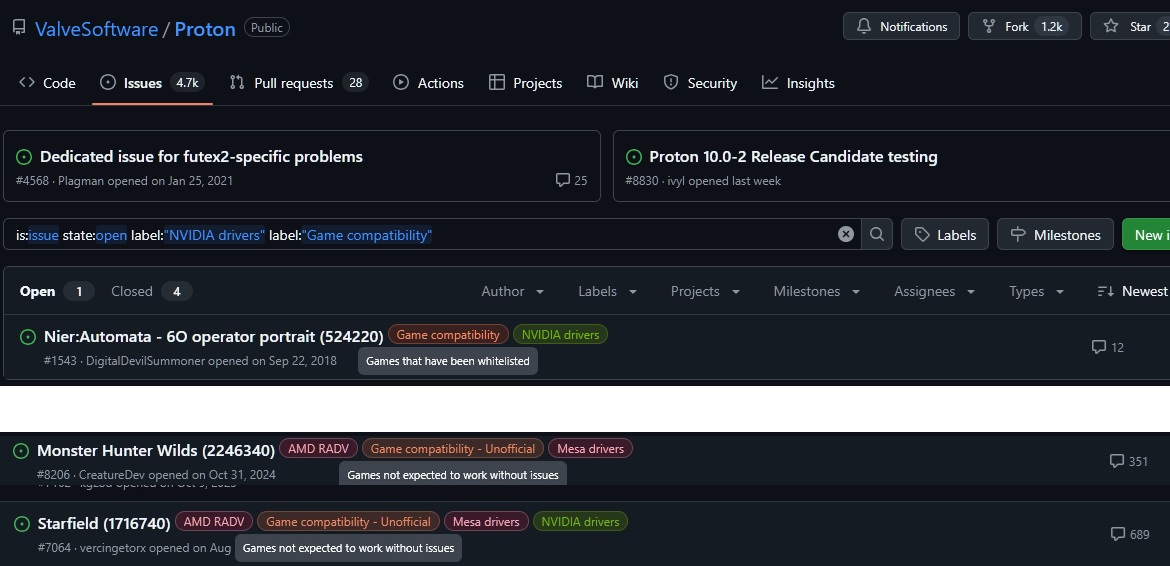Open the Insights tab
This screenshot has height=566, width=1170.
(798, 83)
